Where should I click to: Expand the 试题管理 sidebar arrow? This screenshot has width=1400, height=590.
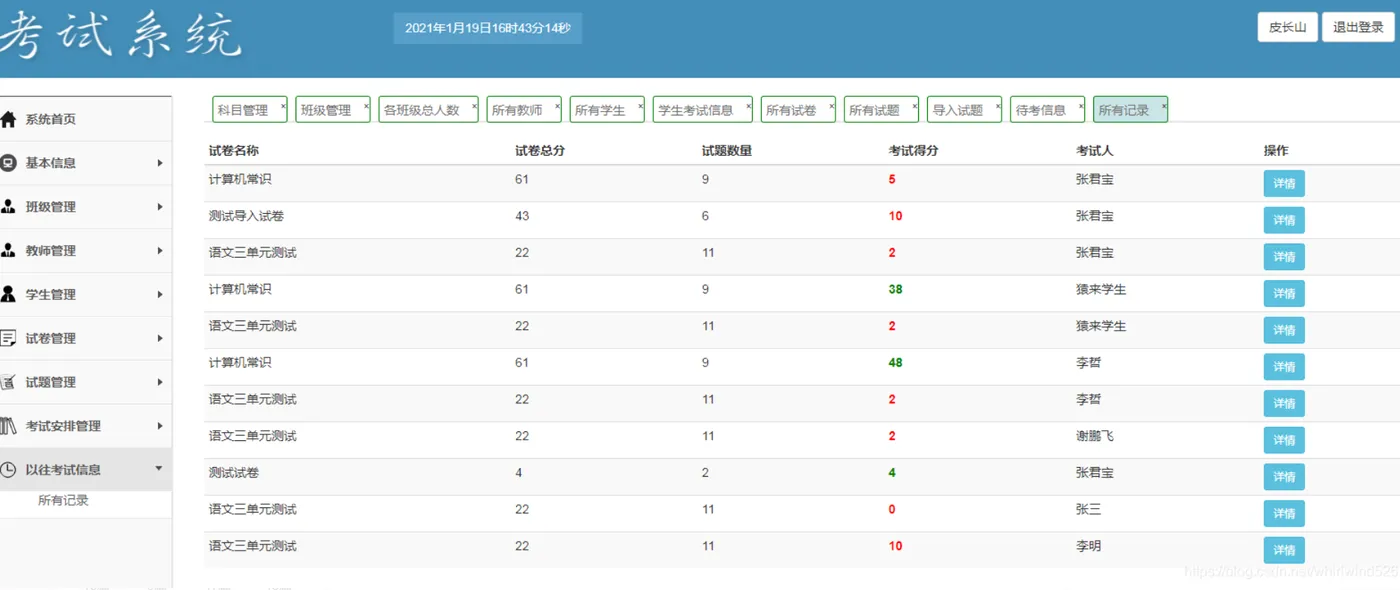click(x=160, y=382)
